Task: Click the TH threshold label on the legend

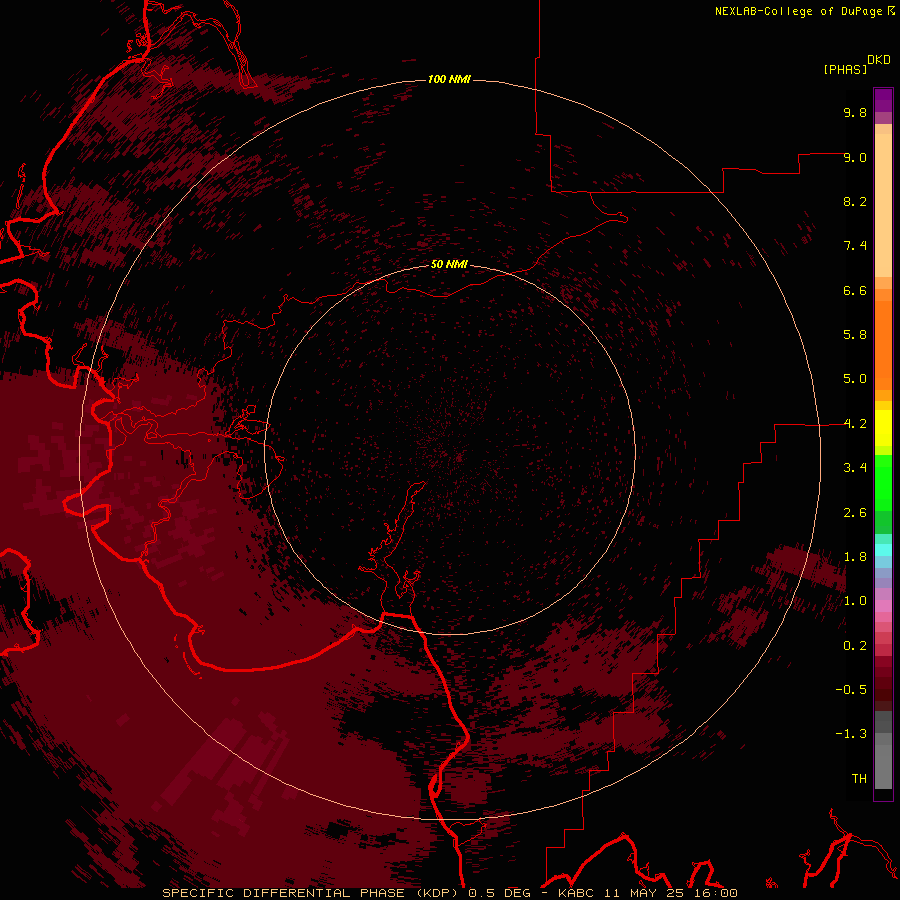Action: click(859, 779)
